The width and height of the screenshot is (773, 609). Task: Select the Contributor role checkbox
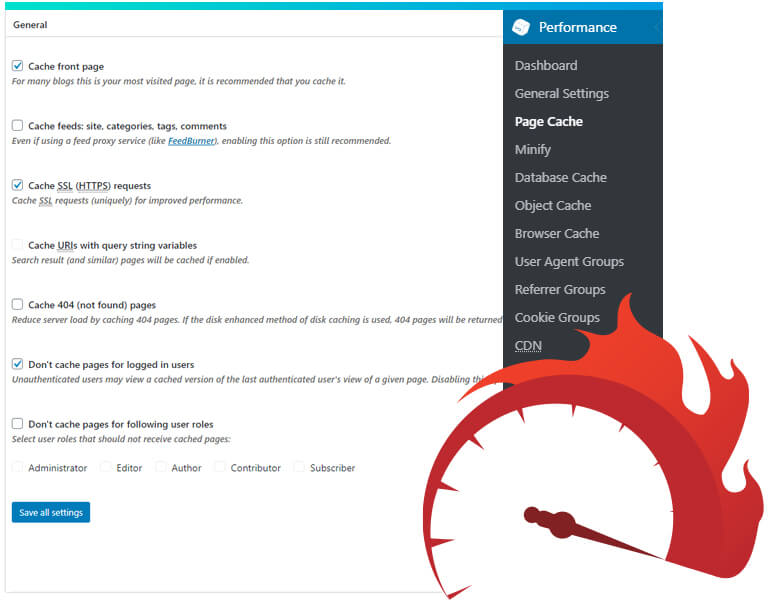pyautogui.click(x=220, y=467)
